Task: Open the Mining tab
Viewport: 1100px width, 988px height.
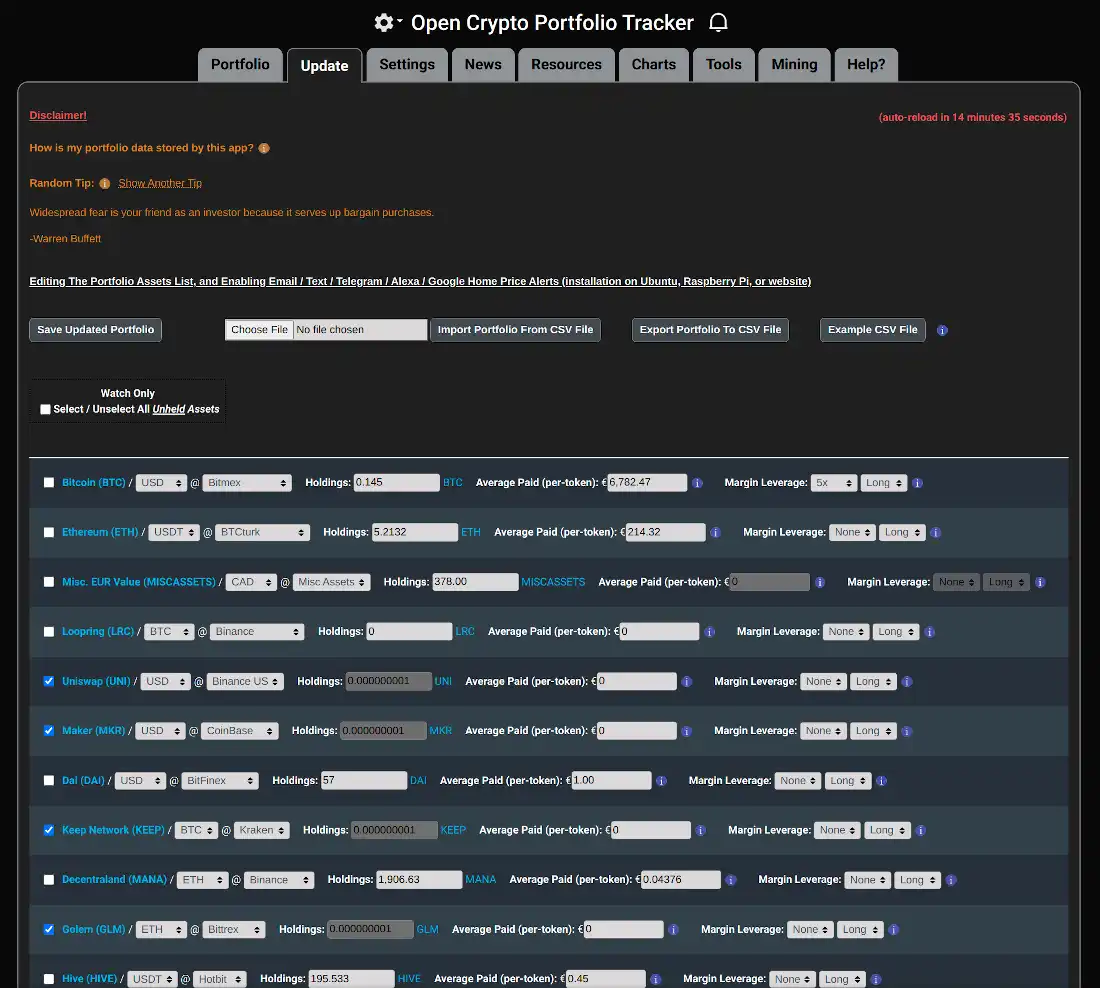Action: (x=794, y=65)
